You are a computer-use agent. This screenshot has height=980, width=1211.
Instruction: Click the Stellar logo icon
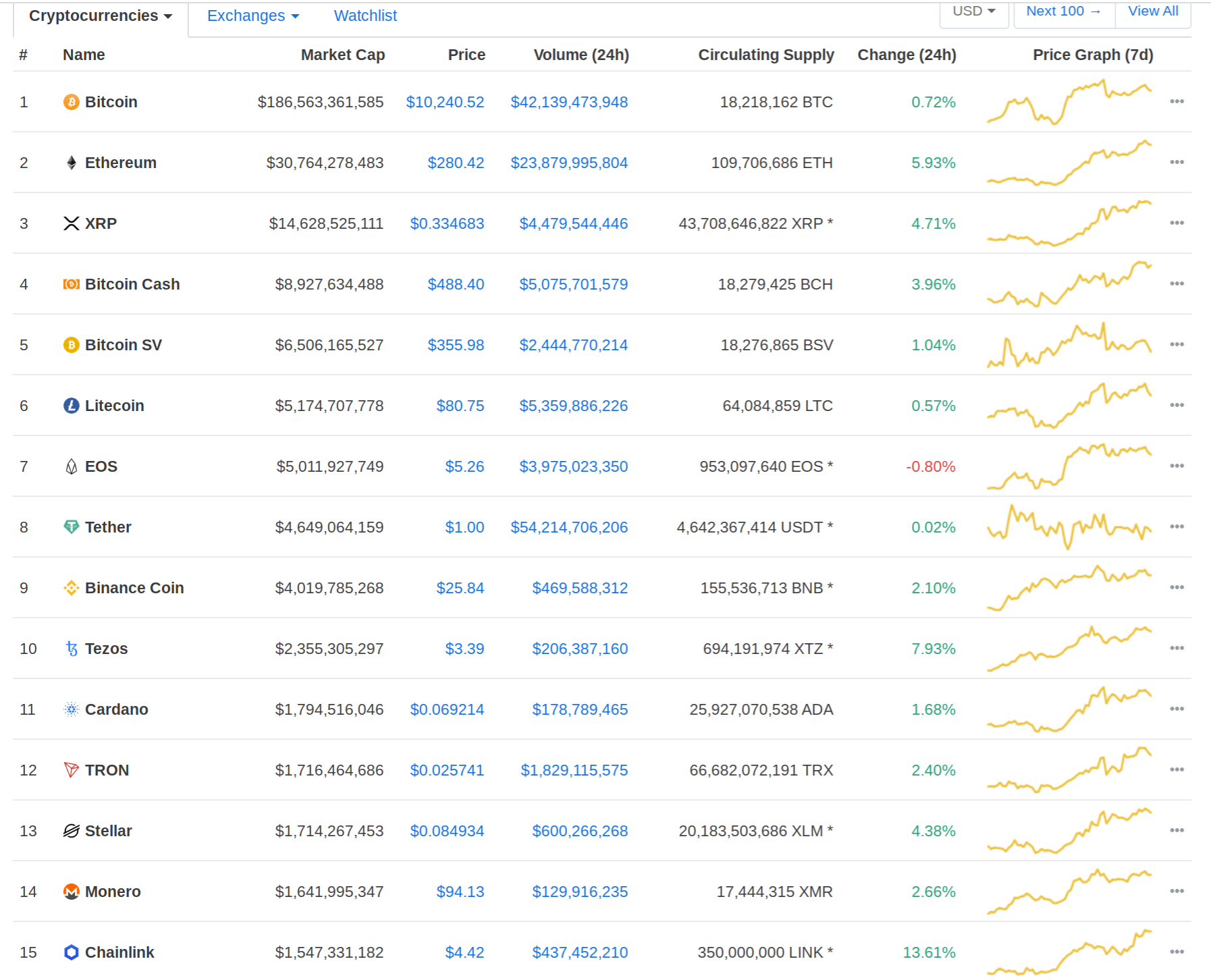(x=72, y=831)
